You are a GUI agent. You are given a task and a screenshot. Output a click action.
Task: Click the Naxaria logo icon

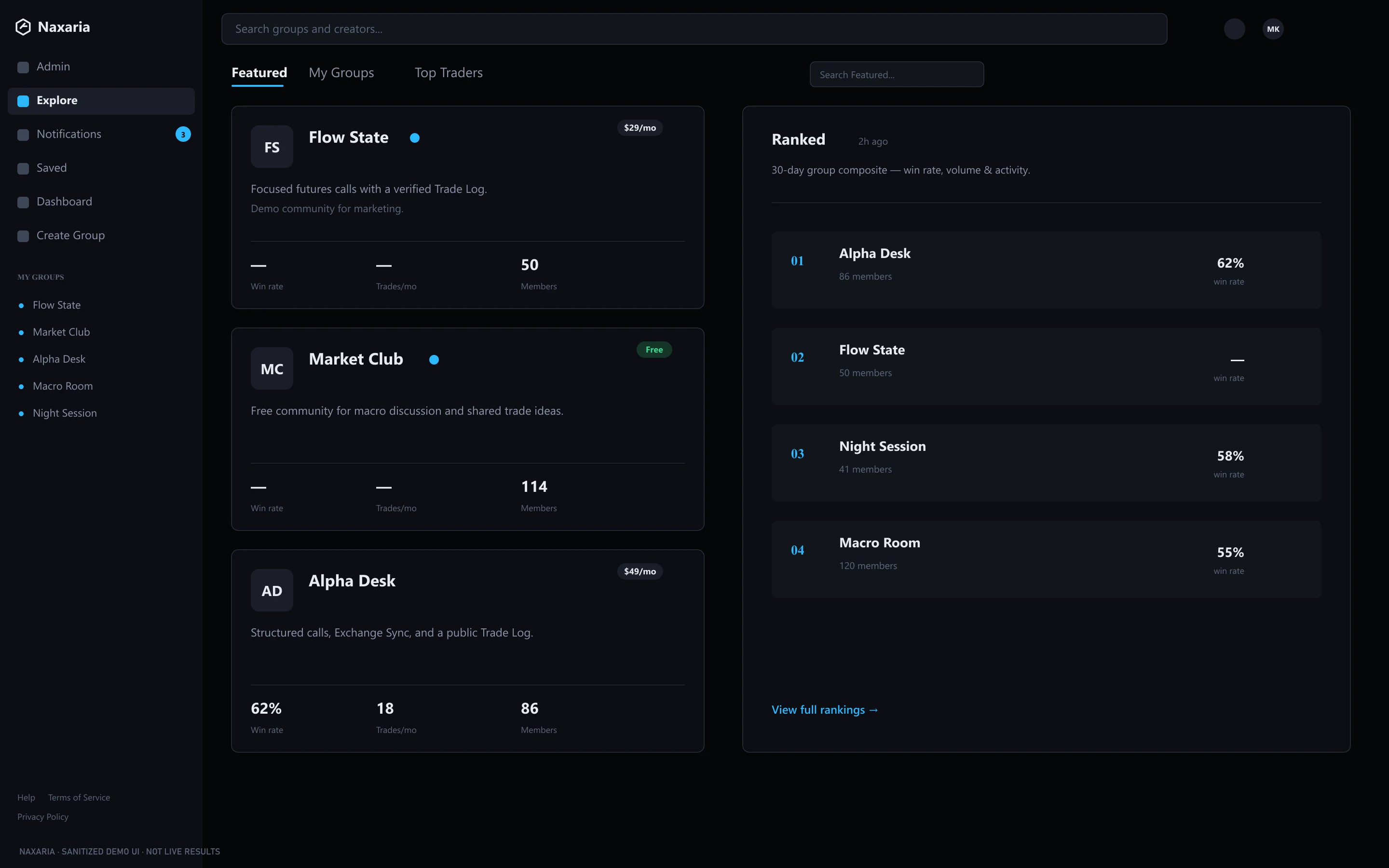23,27
